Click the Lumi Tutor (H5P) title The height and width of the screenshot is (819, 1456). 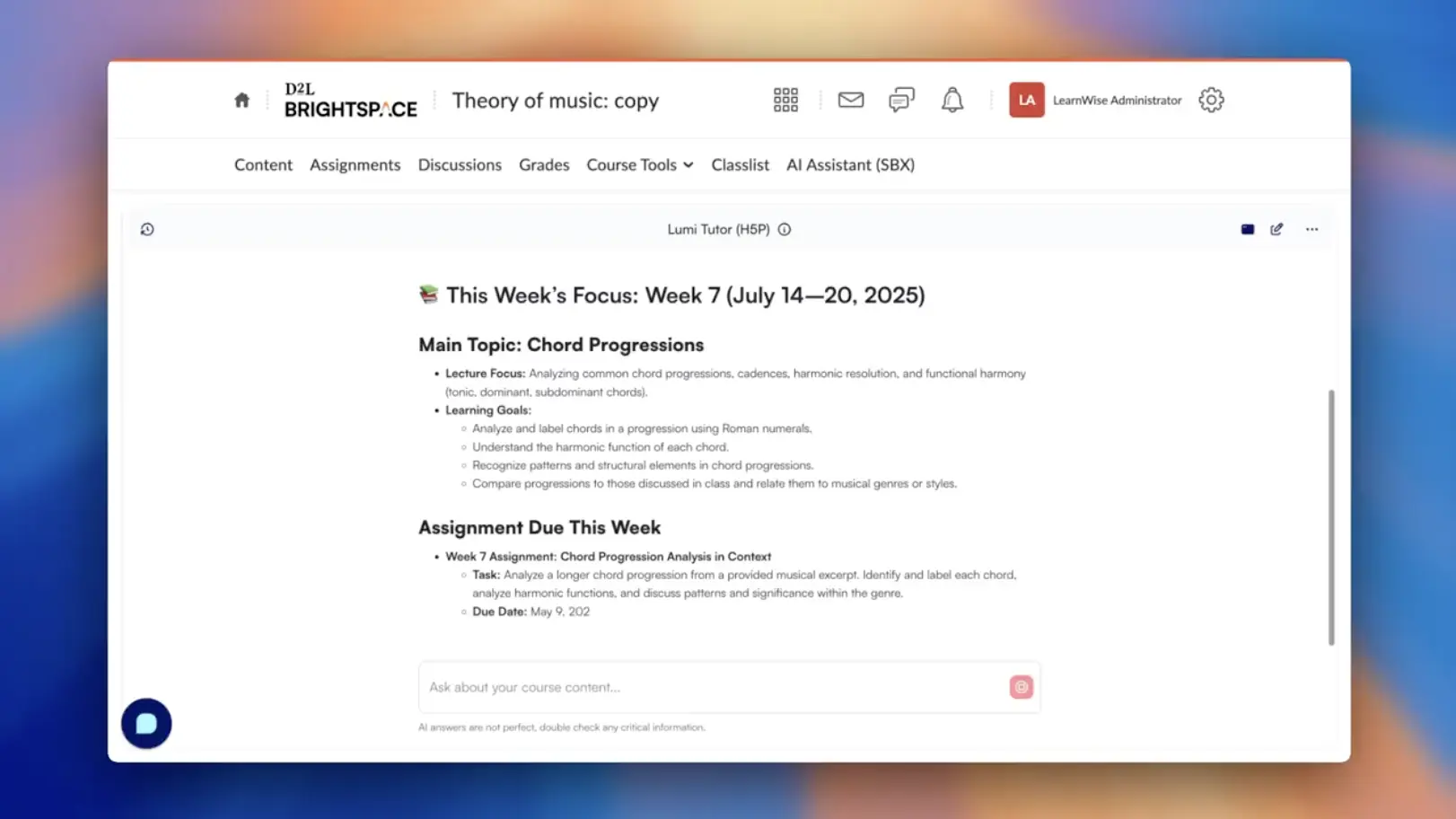718,229
